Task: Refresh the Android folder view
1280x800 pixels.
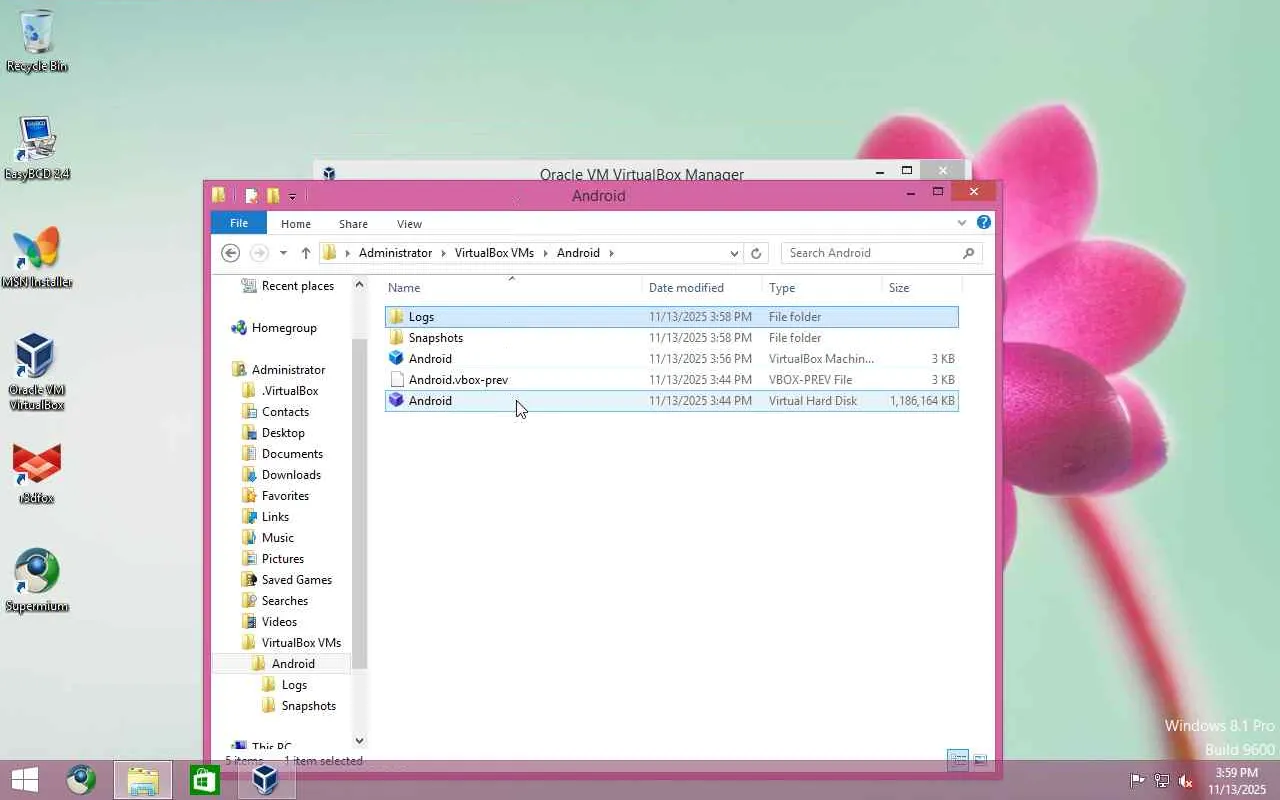Action: (756, 253)
